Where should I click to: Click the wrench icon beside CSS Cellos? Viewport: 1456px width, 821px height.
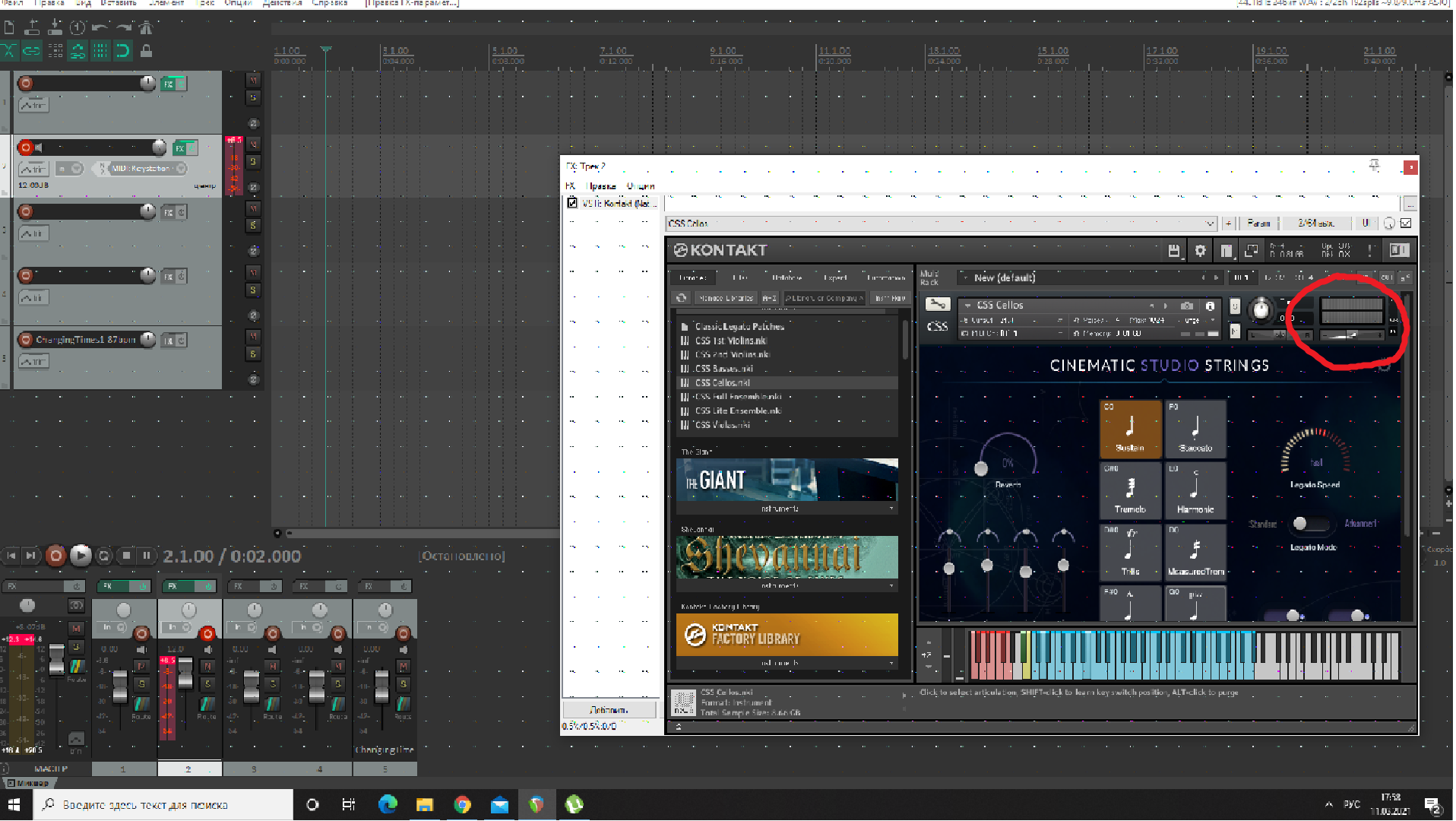[x=937, y=305]
